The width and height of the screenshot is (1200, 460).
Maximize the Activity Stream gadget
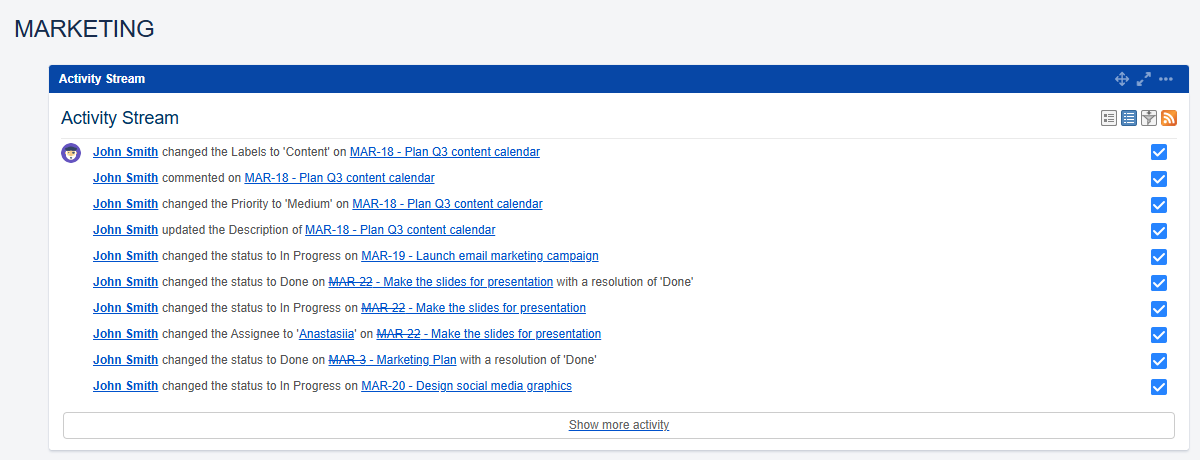click(x=1144, y=79)
